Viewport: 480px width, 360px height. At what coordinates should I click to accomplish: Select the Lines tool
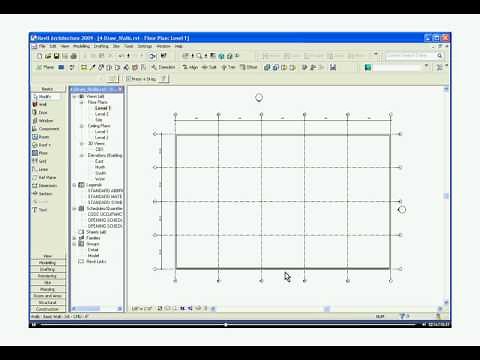(x=40, y=169)
